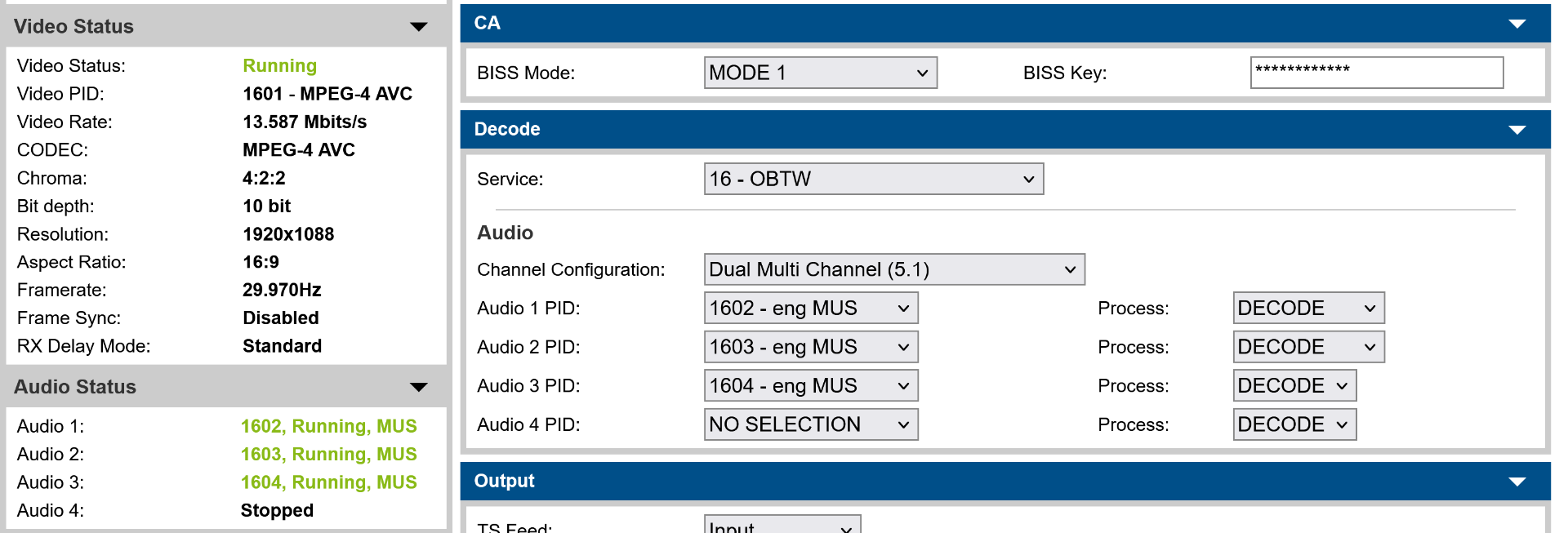Viewport: 1568px width, 533px height.
Task: Open the BISS Mode dropdown
Action: [x=820, y=73]
